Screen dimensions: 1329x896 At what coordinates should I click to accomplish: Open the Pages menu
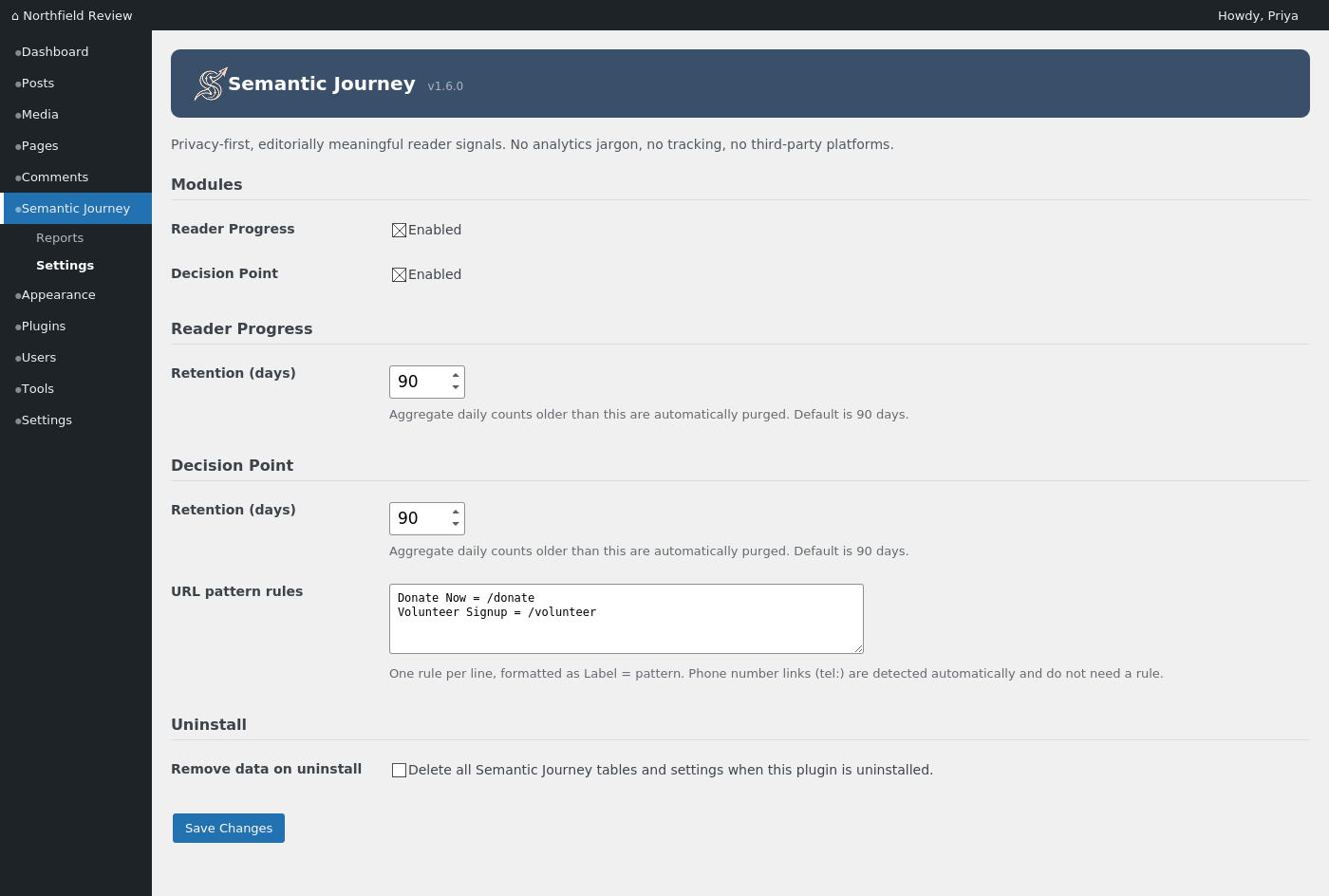[76, 146]
